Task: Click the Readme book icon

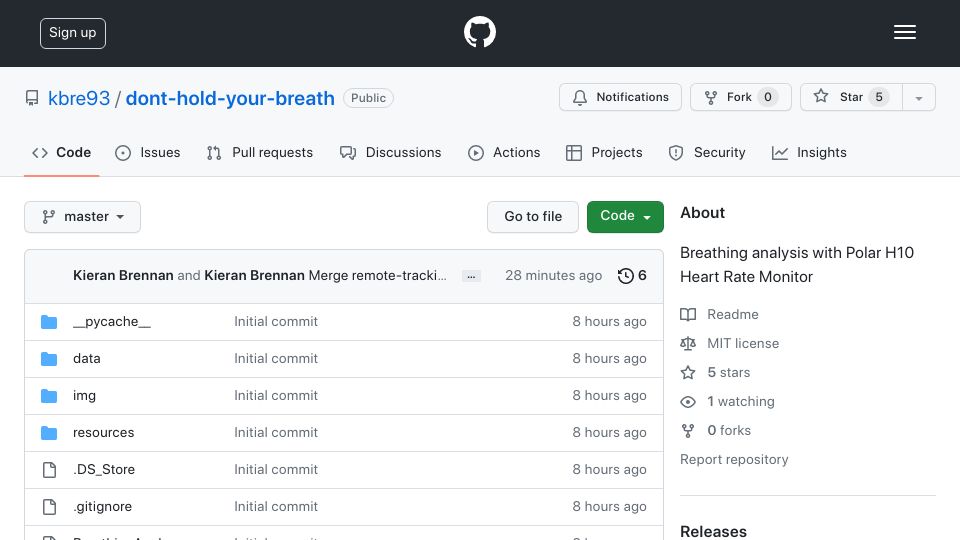Action: [x=688, y=315]
